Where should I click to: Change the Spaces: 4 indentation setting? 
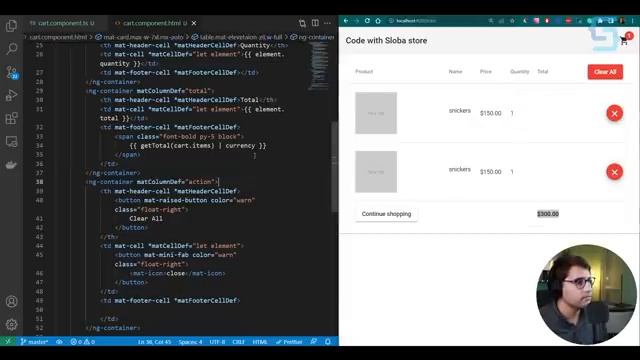click(190, 342)
